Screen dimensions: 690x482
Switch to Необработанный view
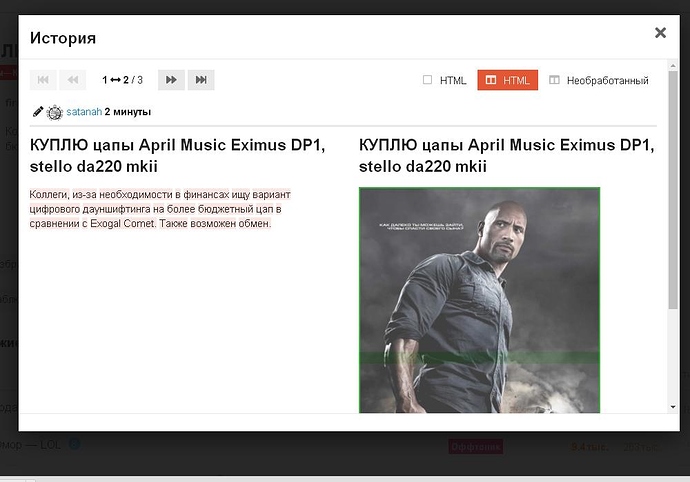[598, 81]
